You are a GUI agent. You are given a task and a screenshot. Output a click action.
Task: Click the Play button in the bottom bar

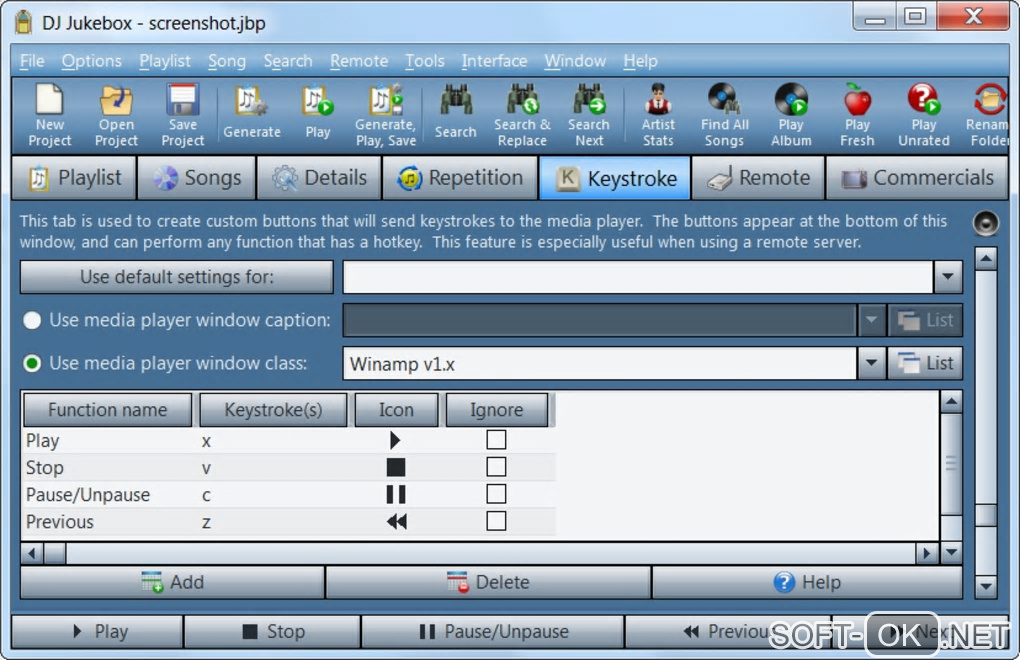pyautogui.click(x=98, y=631)
